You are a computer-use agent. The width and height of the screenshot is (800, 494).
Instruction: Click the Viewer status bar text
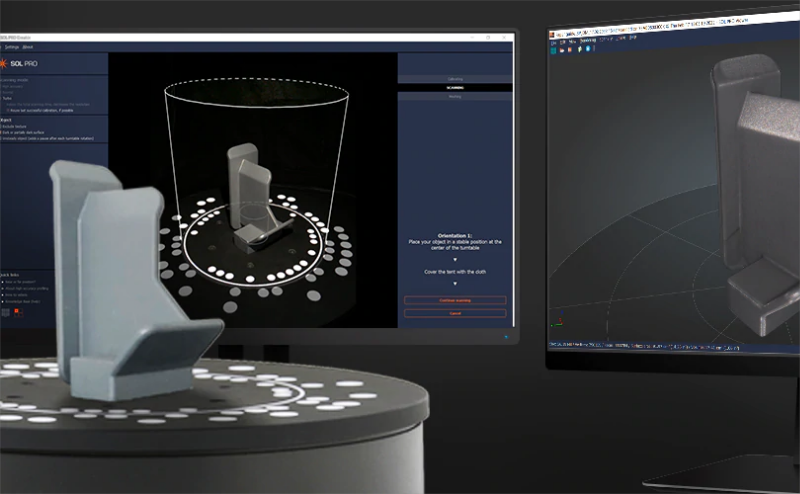(x=644, y=346)
